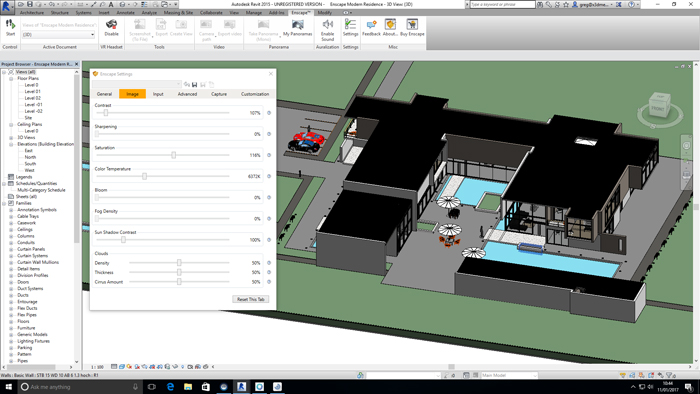
Task: Switch to the Input tab
Action: 158,94
